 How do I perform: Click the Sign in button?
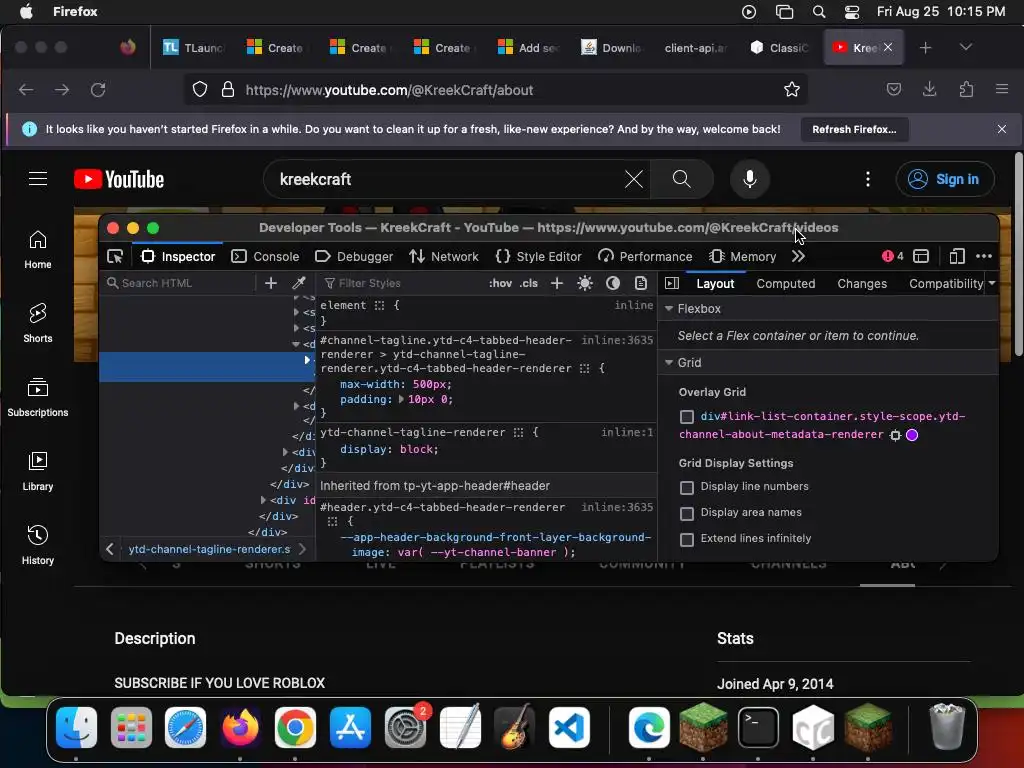click(x=946, y=179)
